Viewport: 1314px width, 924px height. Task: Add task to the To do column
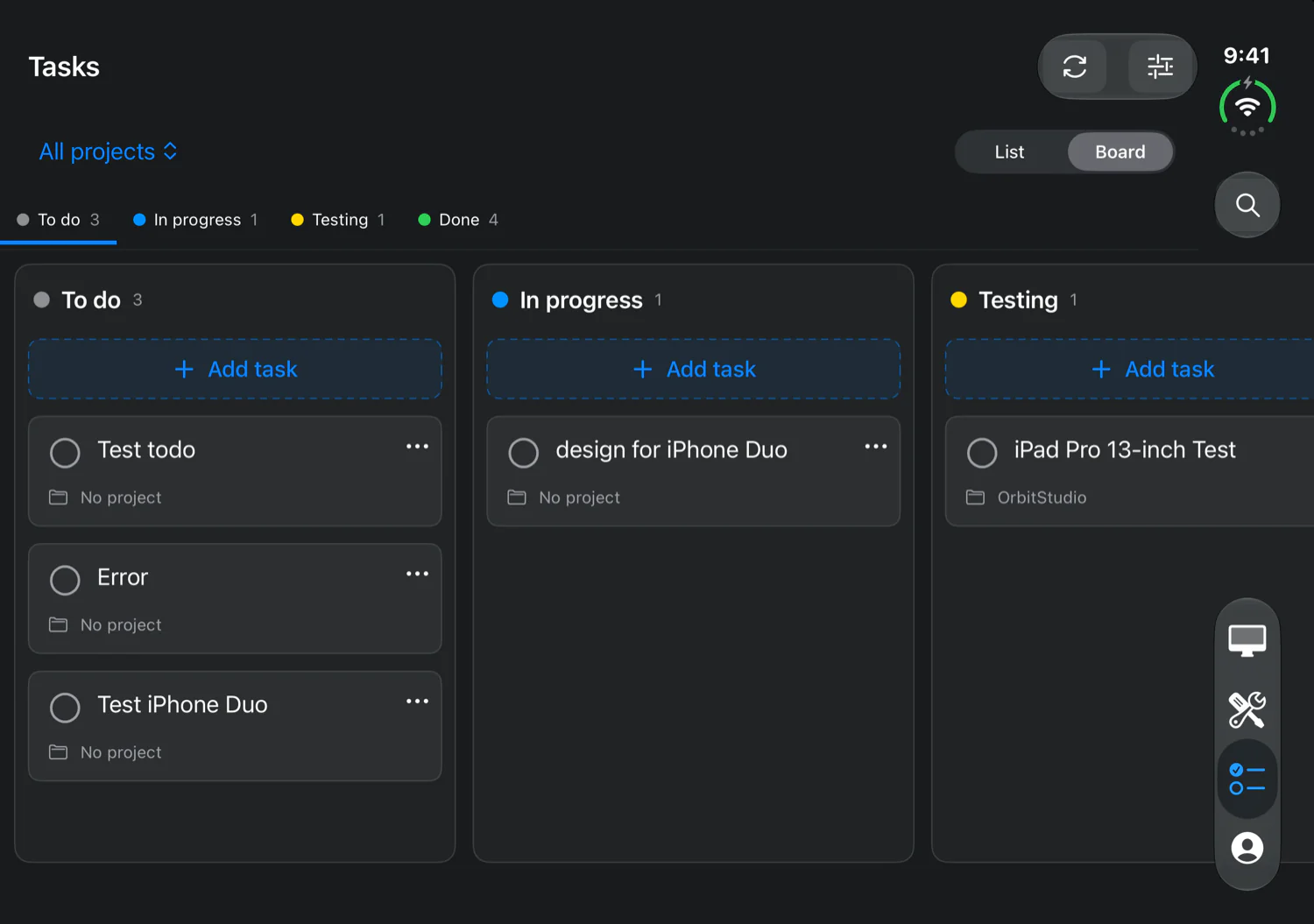tap(235, 370)
